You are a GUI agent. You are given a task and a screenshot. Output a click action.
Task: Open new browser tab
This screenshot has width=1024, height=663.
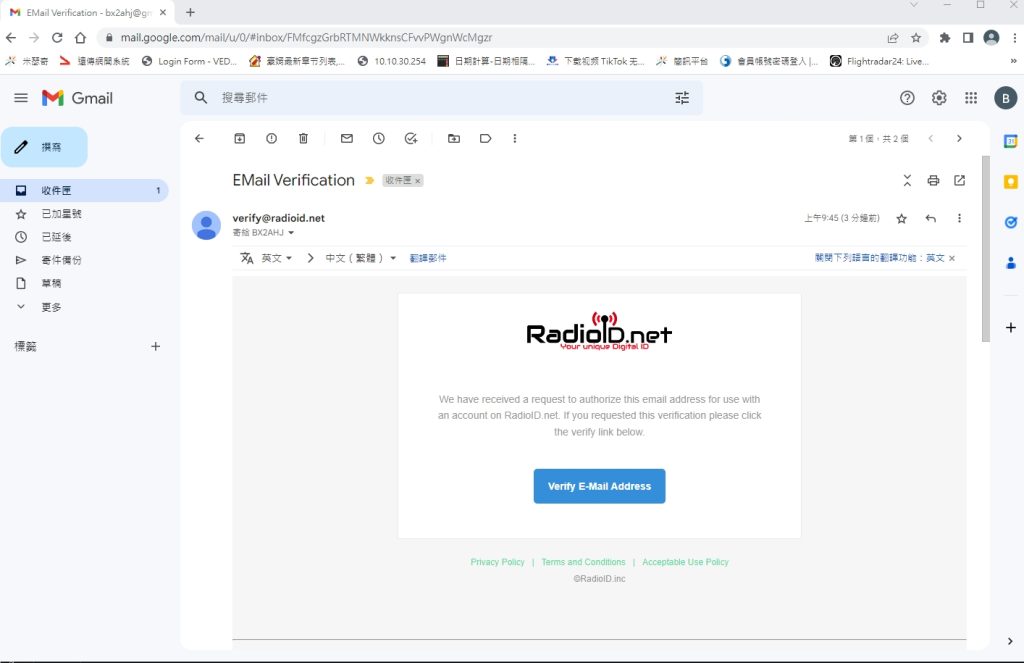tap(190, 12)
